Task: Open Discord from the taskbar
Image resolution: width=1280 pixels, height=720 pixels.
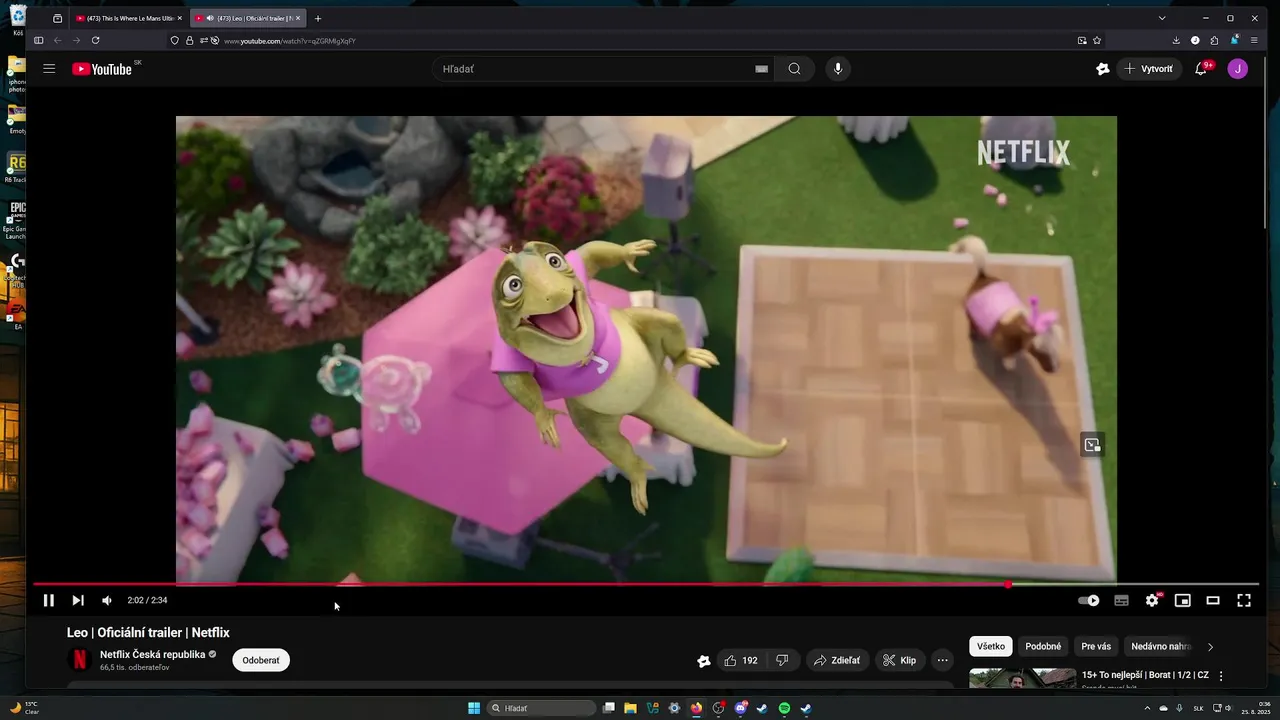Action: (x=740, y=708)
